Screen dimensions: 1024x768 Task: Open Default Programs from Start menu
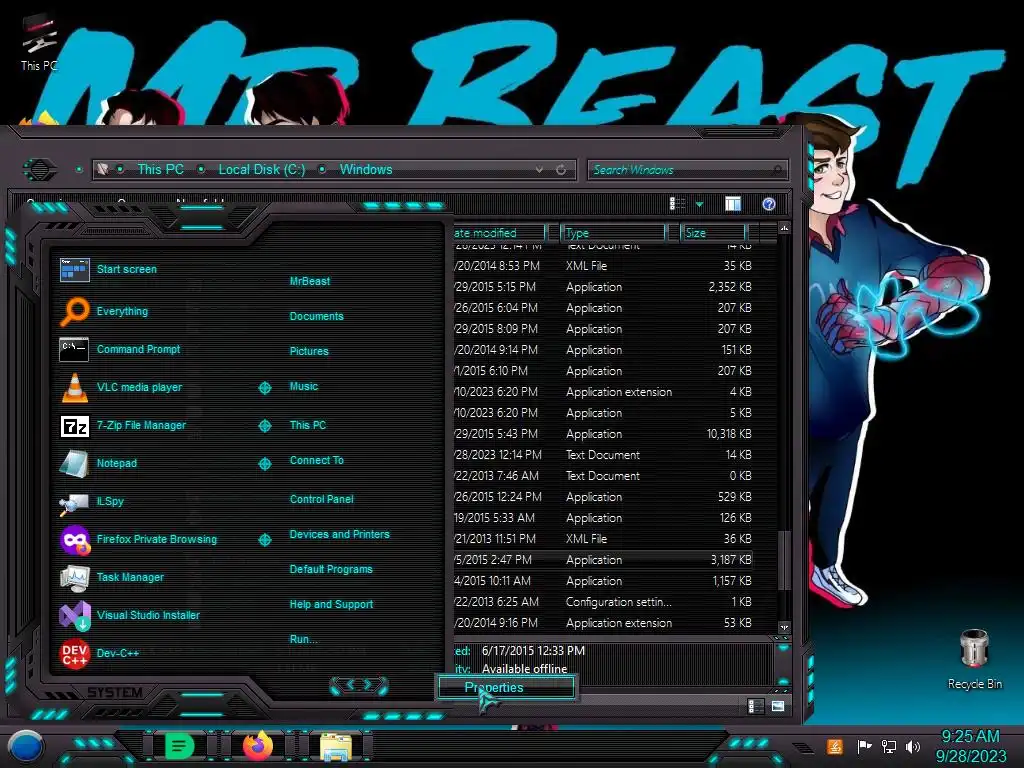click(331, 569)
